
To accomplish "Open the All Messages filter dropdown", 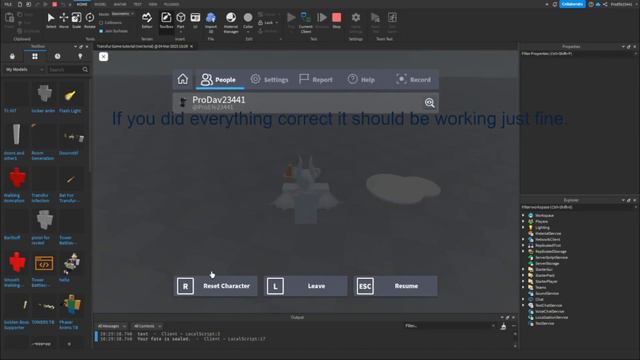I will click(111, 326).
